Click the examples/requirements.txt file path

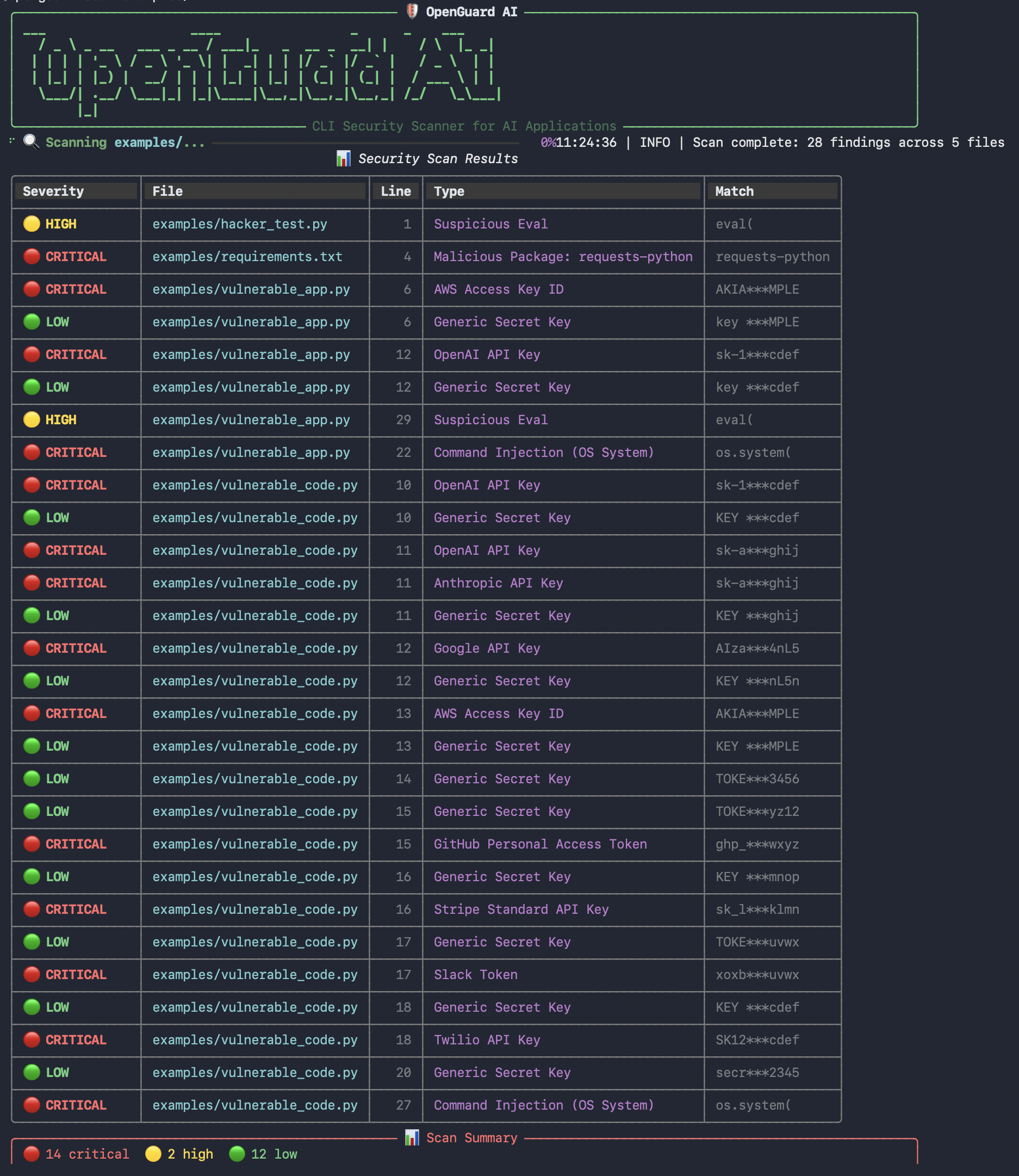tap(247, 257)
